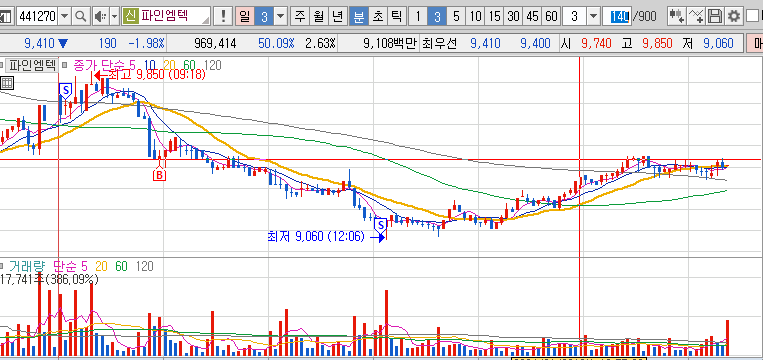Click the blue 10 price average label

tap(149, 65)
